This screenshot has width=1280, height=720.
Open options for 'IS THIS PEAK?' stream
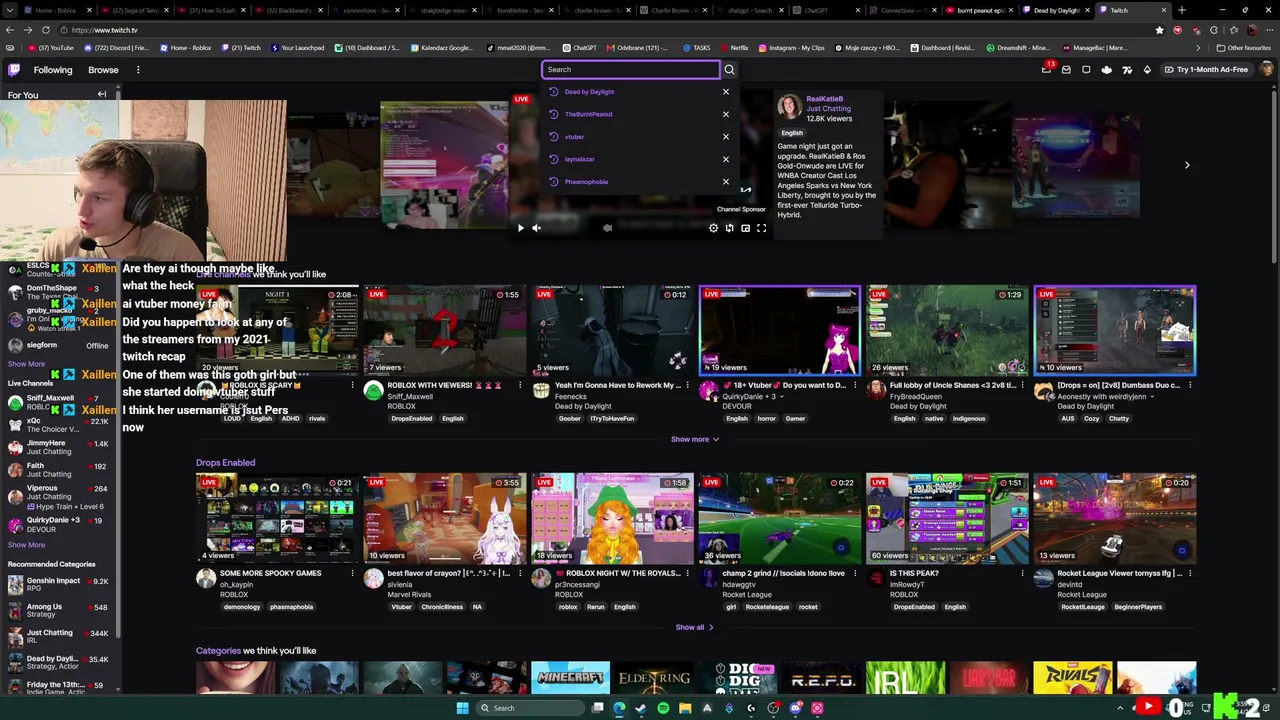pyautogui.click(x=1023, y=573)
